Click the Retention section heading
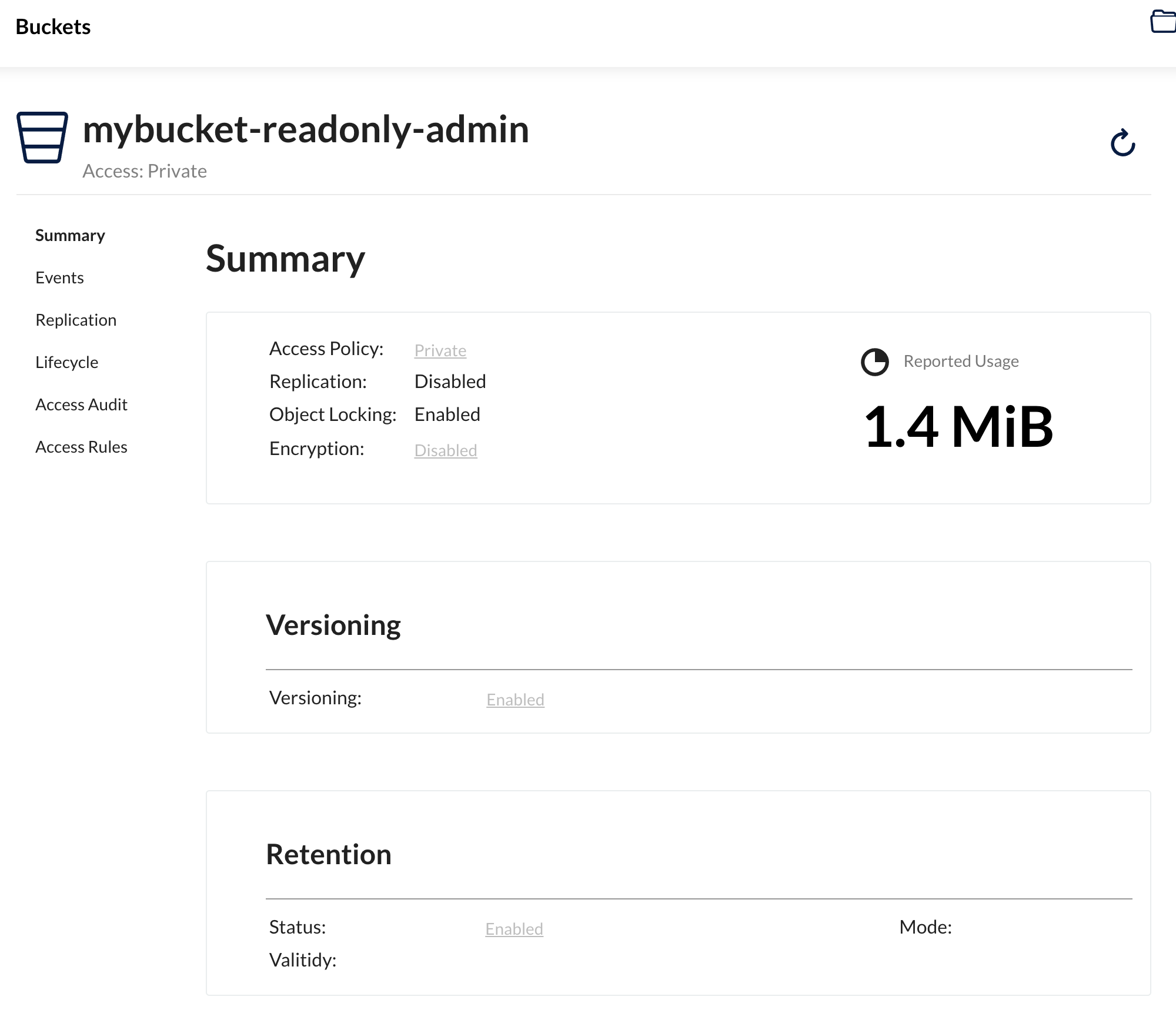This screenshot has height=1010, width=1176. click(x=328, y=854)
